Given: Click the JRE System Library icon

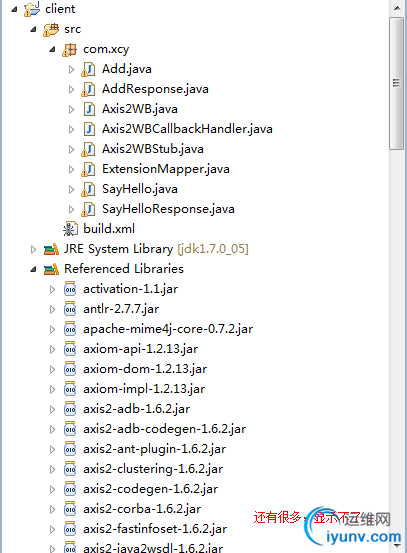Looking at the screenshot, I should pyautogui.click(x=51, y=249).
